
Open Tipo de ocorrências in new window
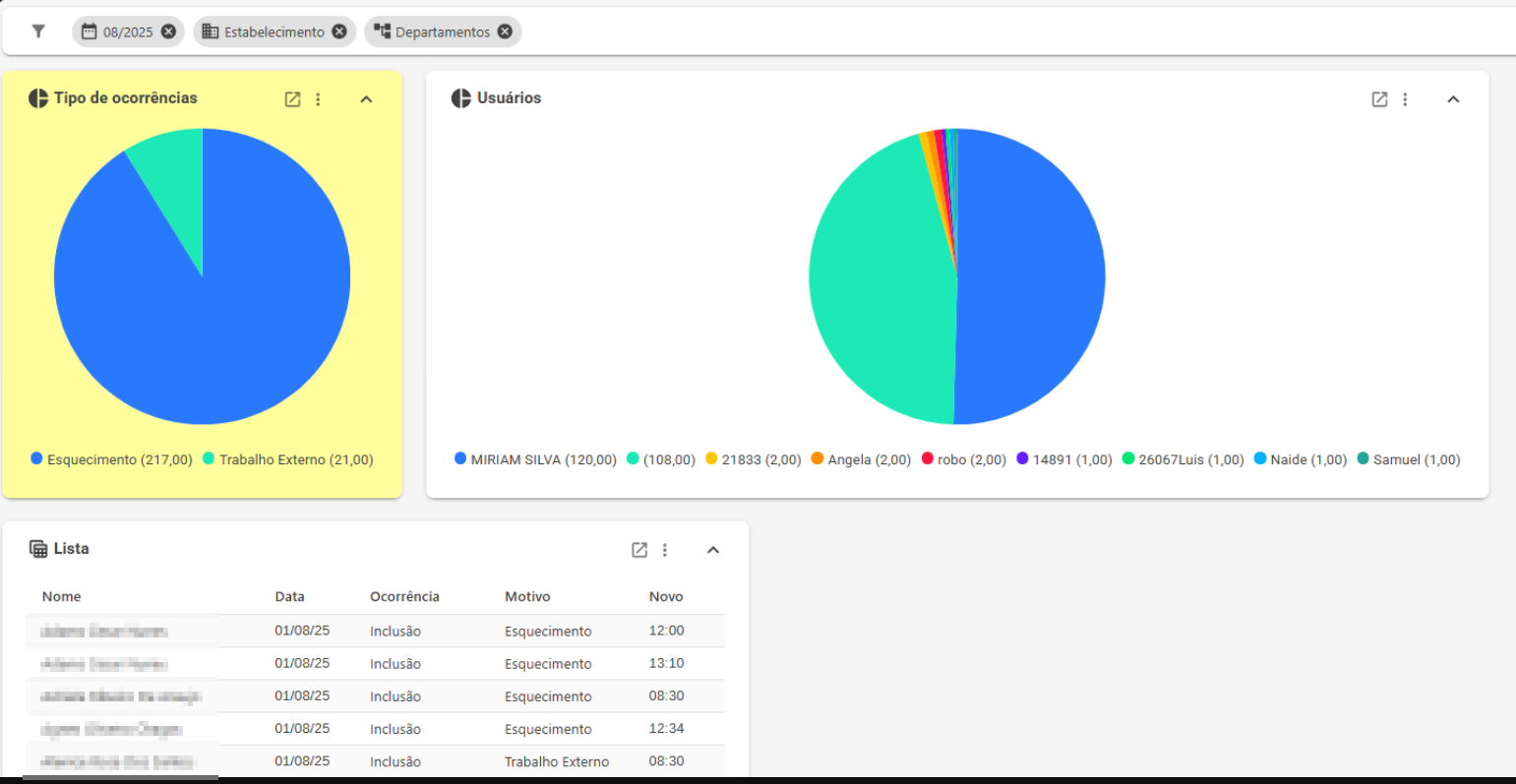[x=292, y=99]
